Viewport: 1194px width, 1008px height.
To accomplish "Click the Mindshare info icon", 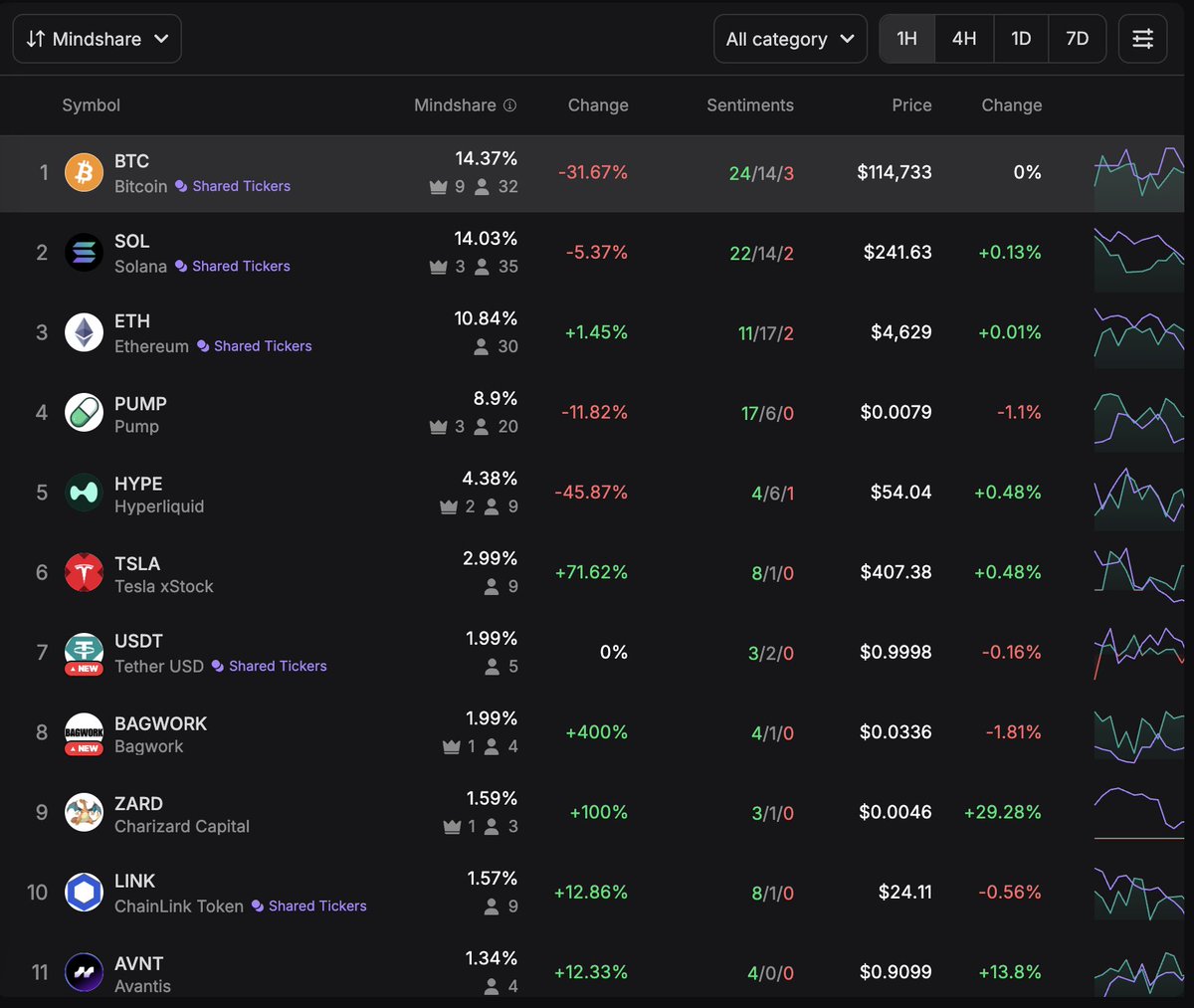I will (510, 105).
